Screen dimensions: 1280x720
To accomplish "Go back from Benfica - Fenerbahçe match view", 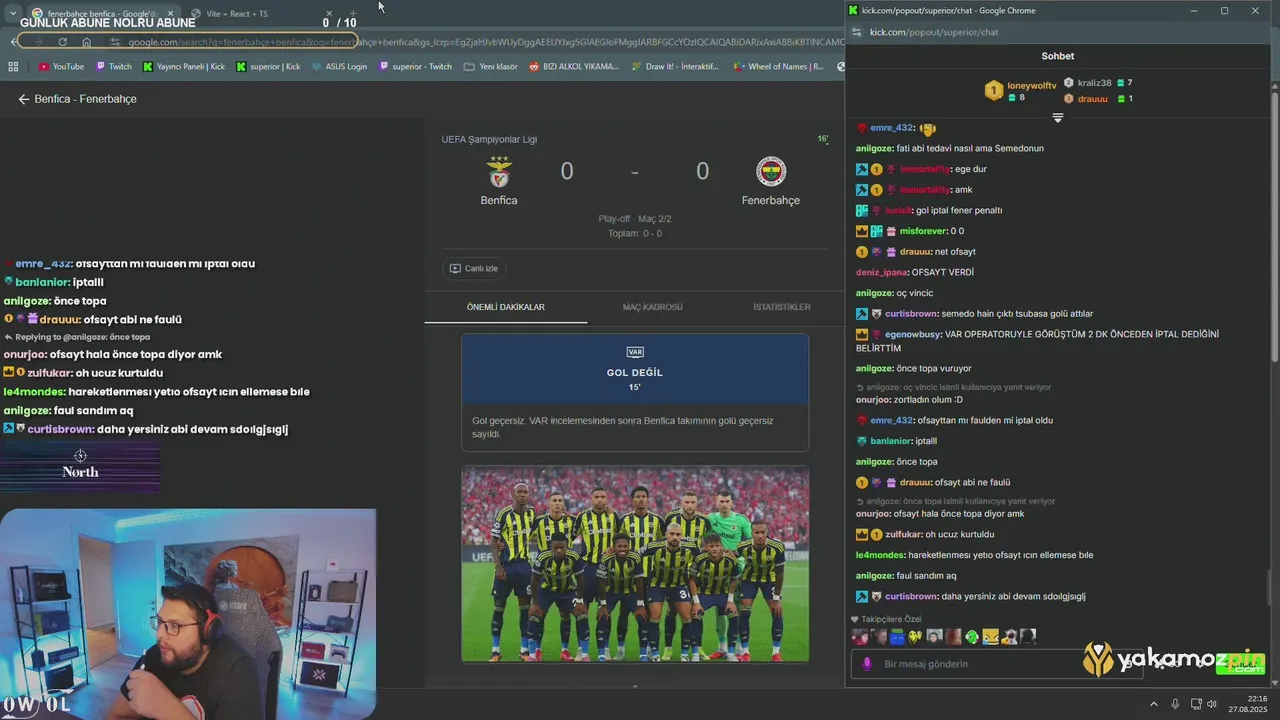I will tap(24, 99).
